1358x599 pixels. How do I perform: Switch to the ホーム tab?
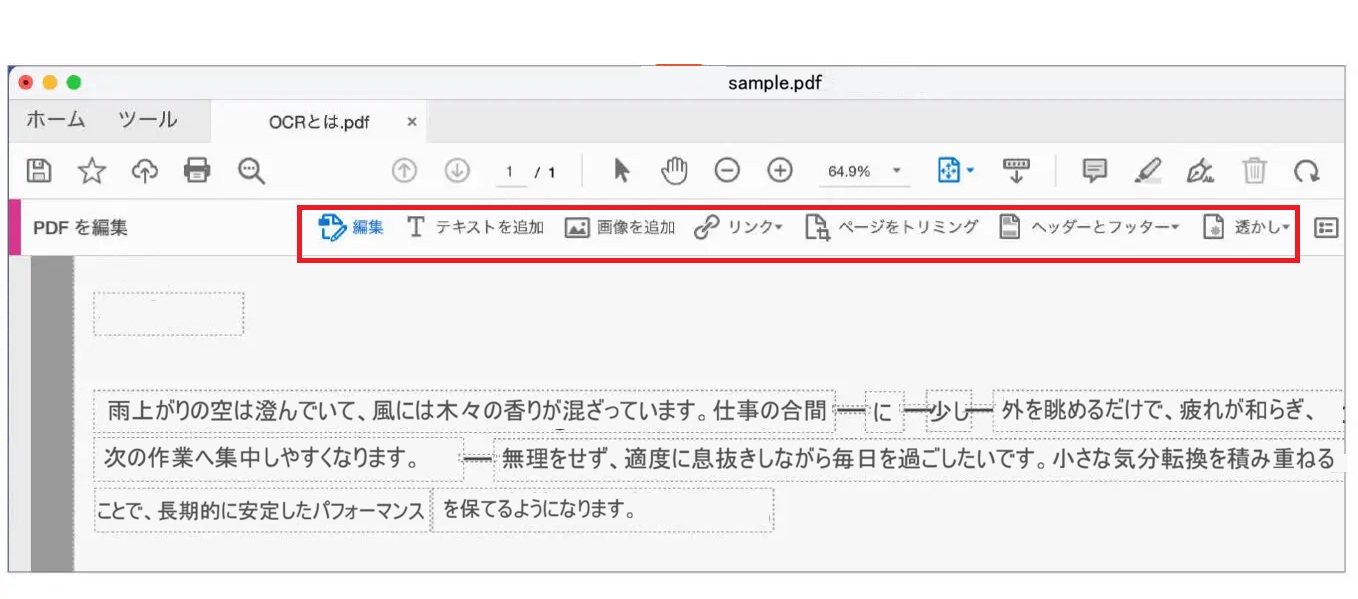pyautogui.click(x=55, y=120)
